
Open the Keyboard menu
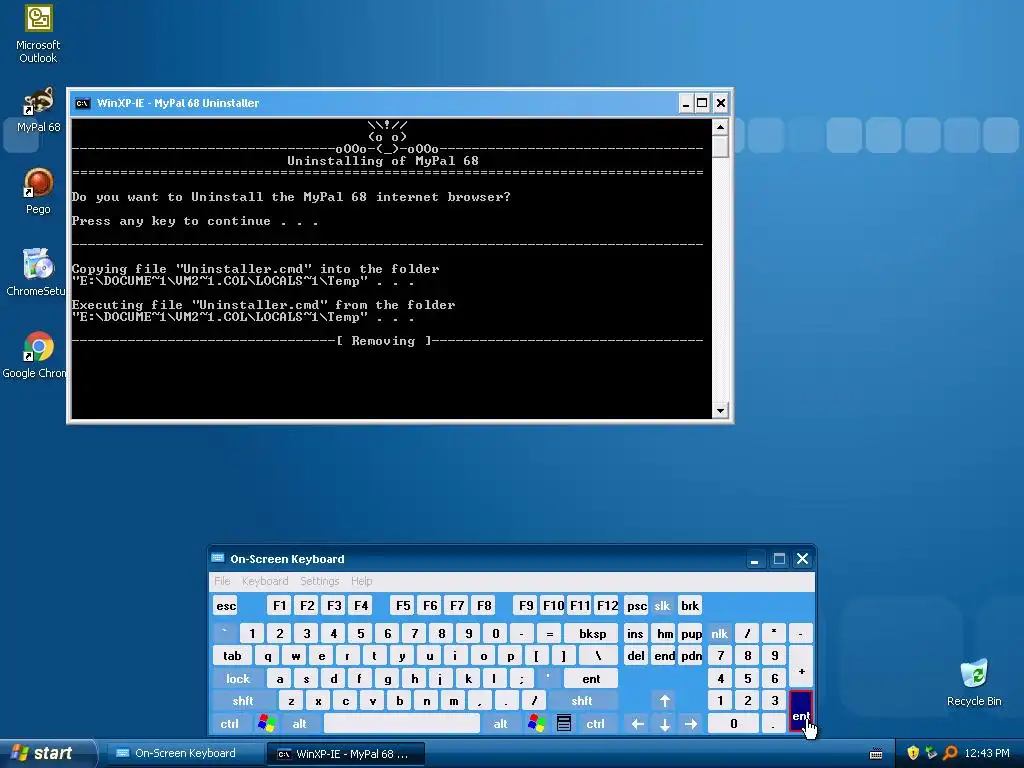264,581
